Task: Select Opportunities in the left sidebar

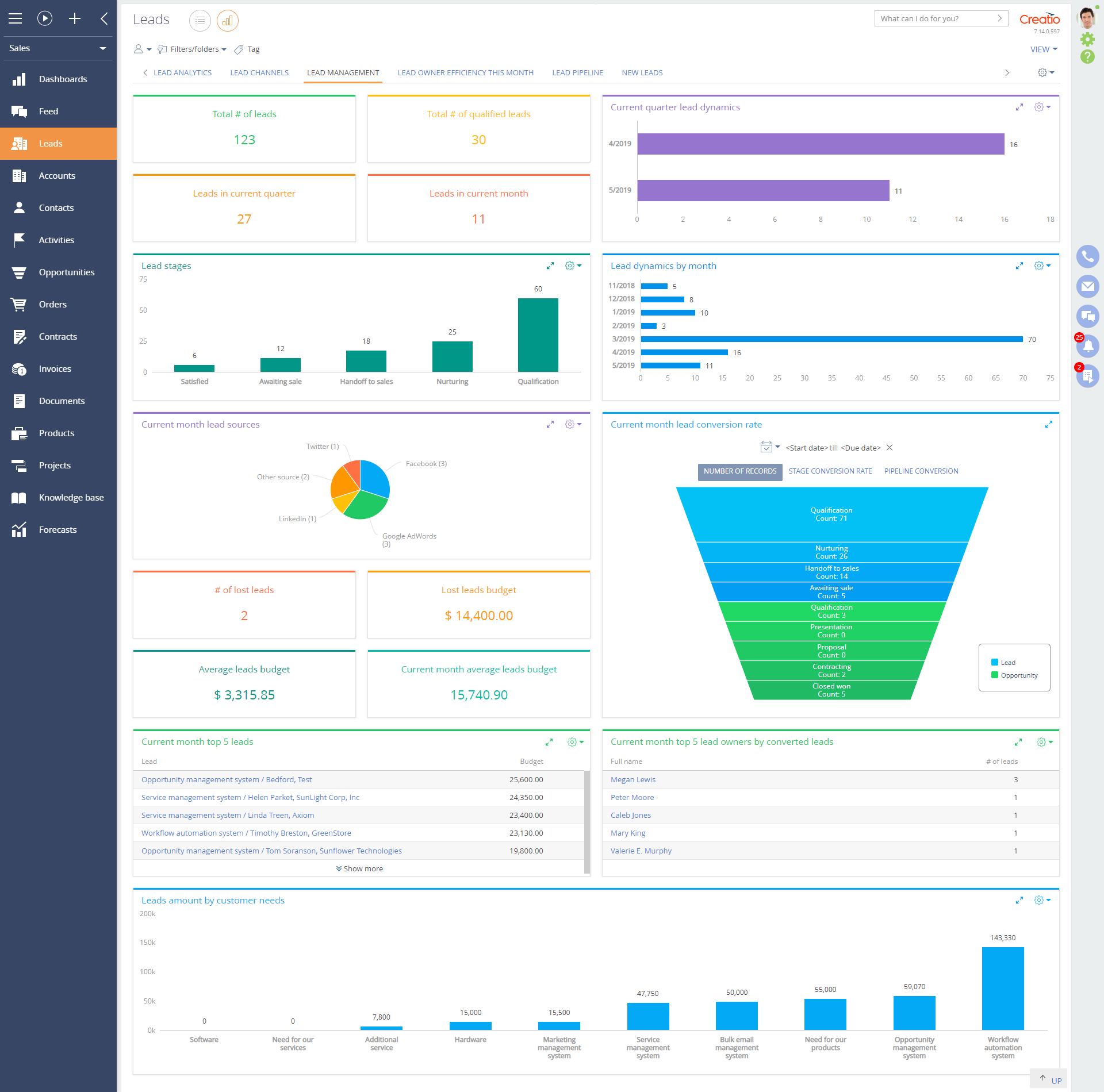Action: pos(66,272)
